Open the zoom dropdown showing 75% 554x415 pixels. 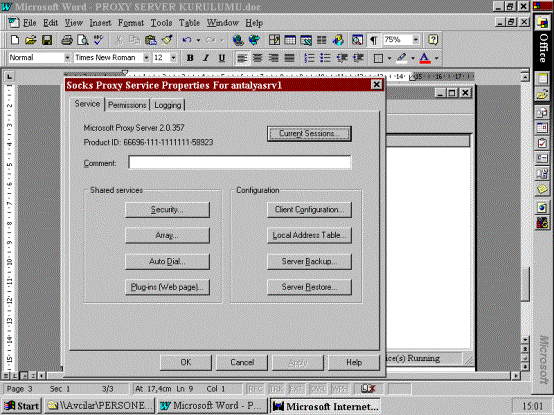tap(416, 40)
